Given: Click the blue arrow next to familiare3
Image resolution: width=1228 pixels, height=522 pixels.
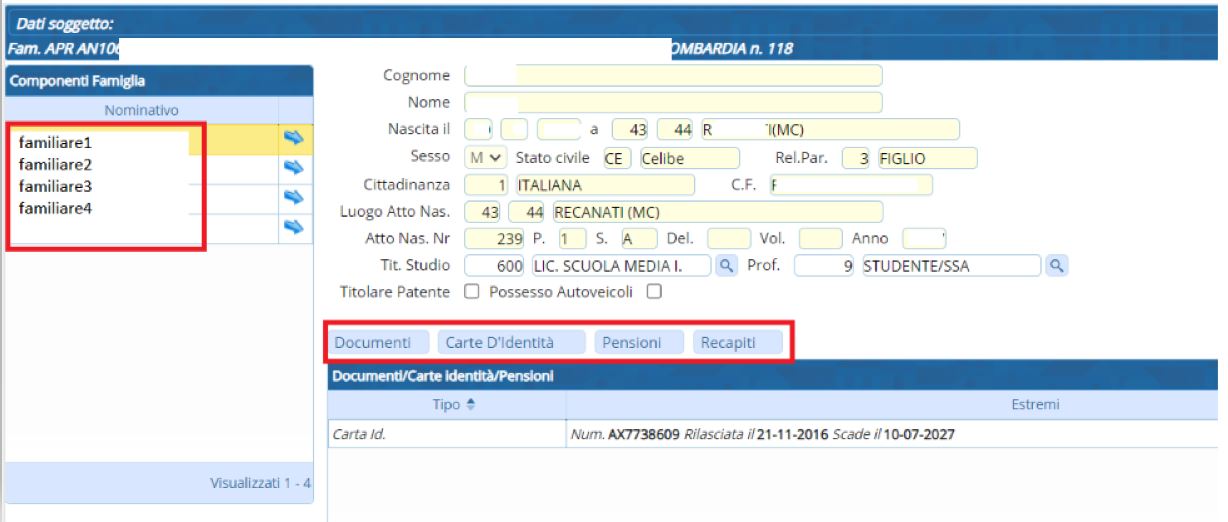Looking at the screenshot, I should tap(294, 198).
